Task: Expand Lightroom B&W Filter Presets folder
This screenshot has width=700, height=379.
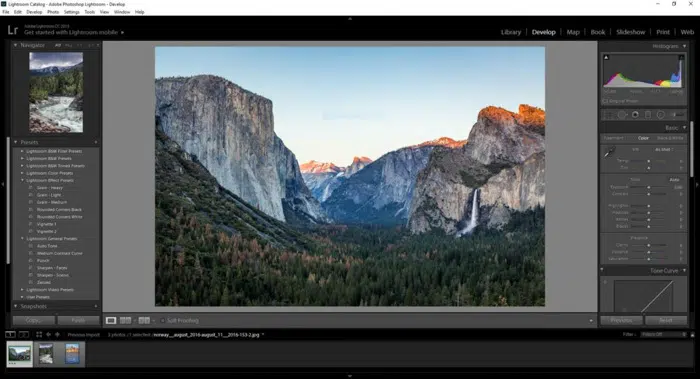Action: click(x=22, y=151)
